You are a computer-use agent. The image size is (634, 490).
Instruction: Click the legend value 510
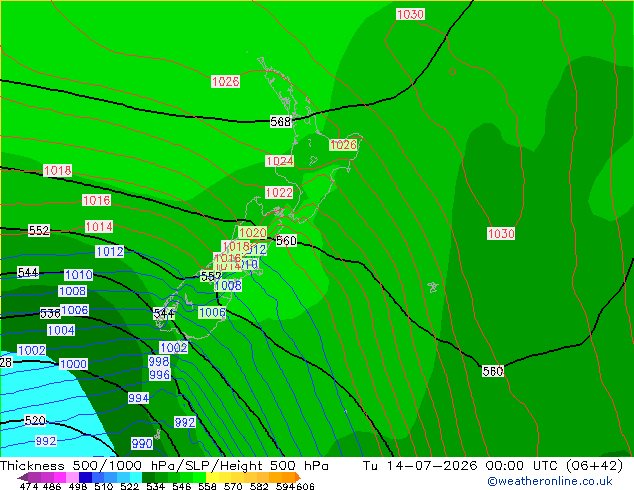[x=104, y=486]
